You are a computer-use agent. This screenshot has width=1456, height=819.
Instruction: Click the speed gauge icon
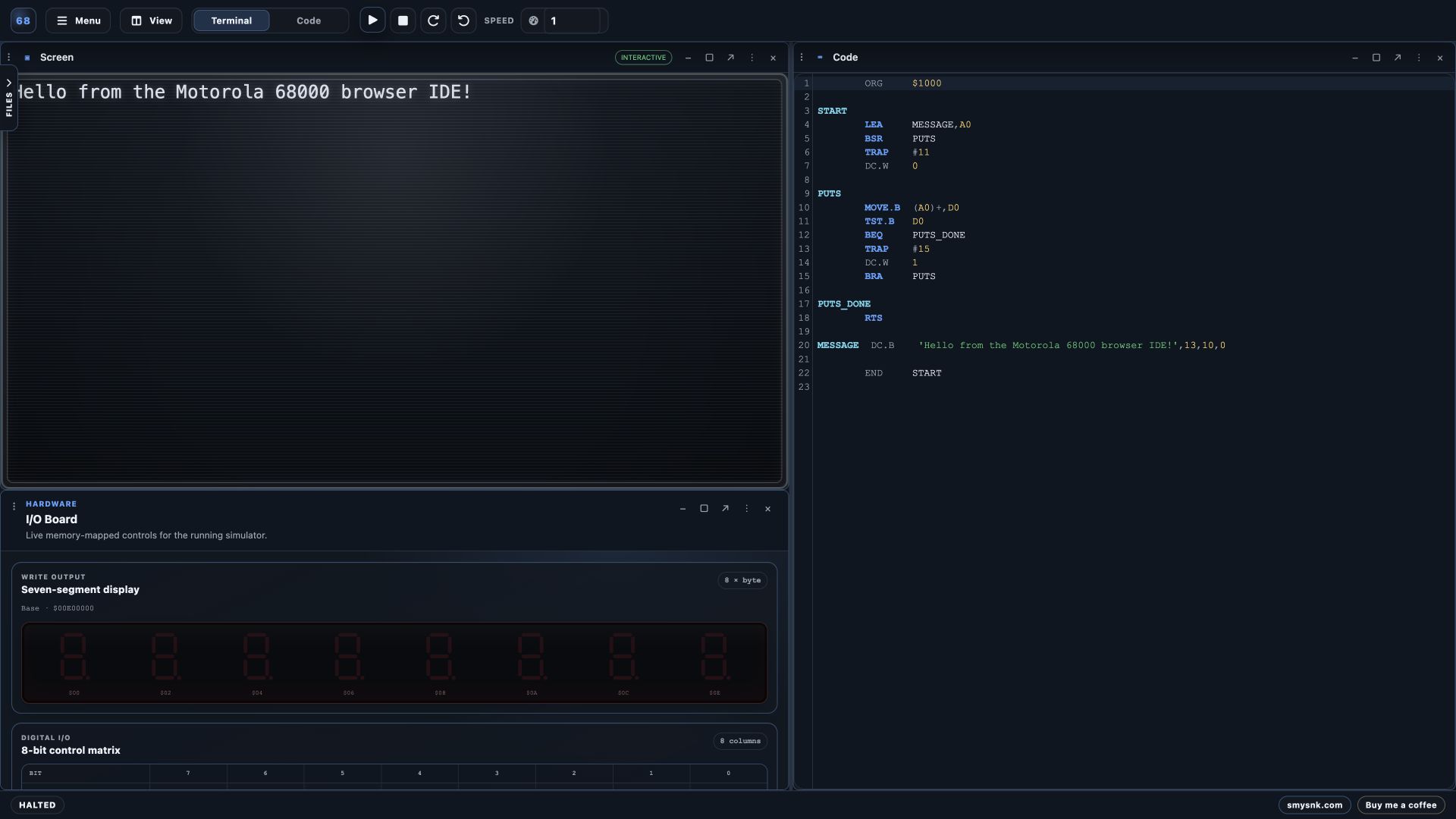(534, 20)
